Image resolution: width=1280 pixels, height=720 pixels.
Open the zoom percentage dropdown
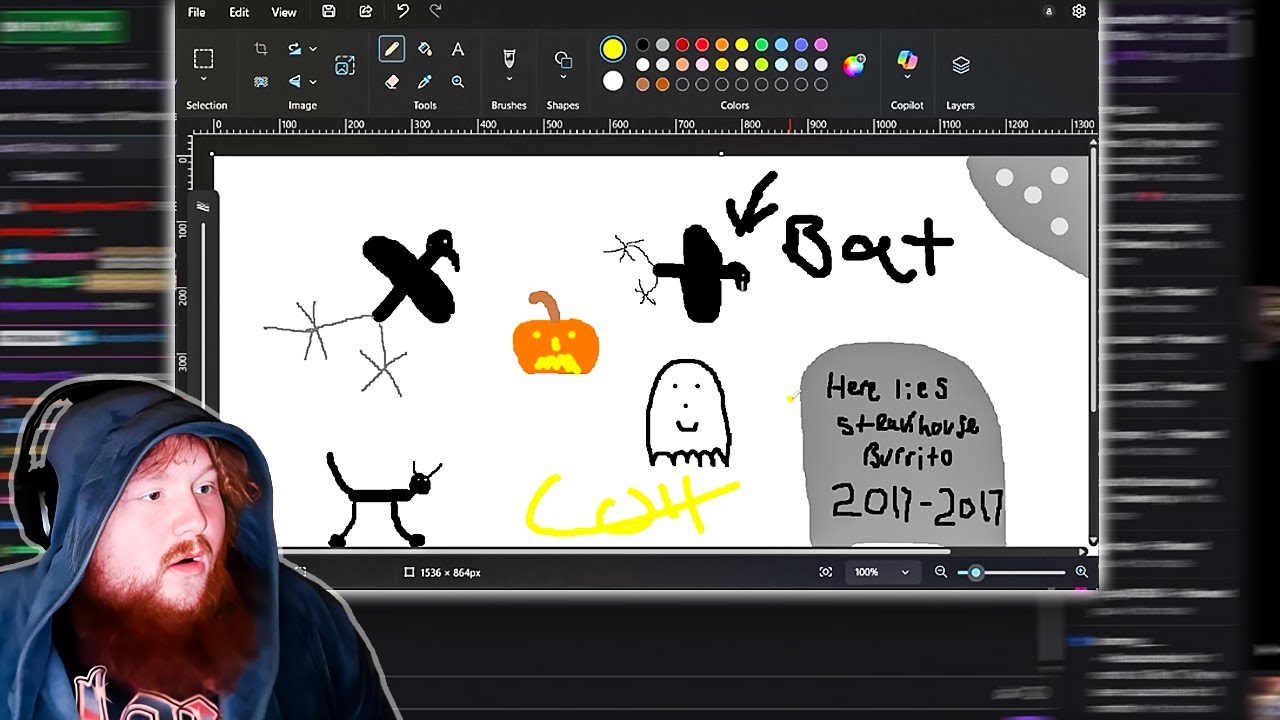pos(881,572)
